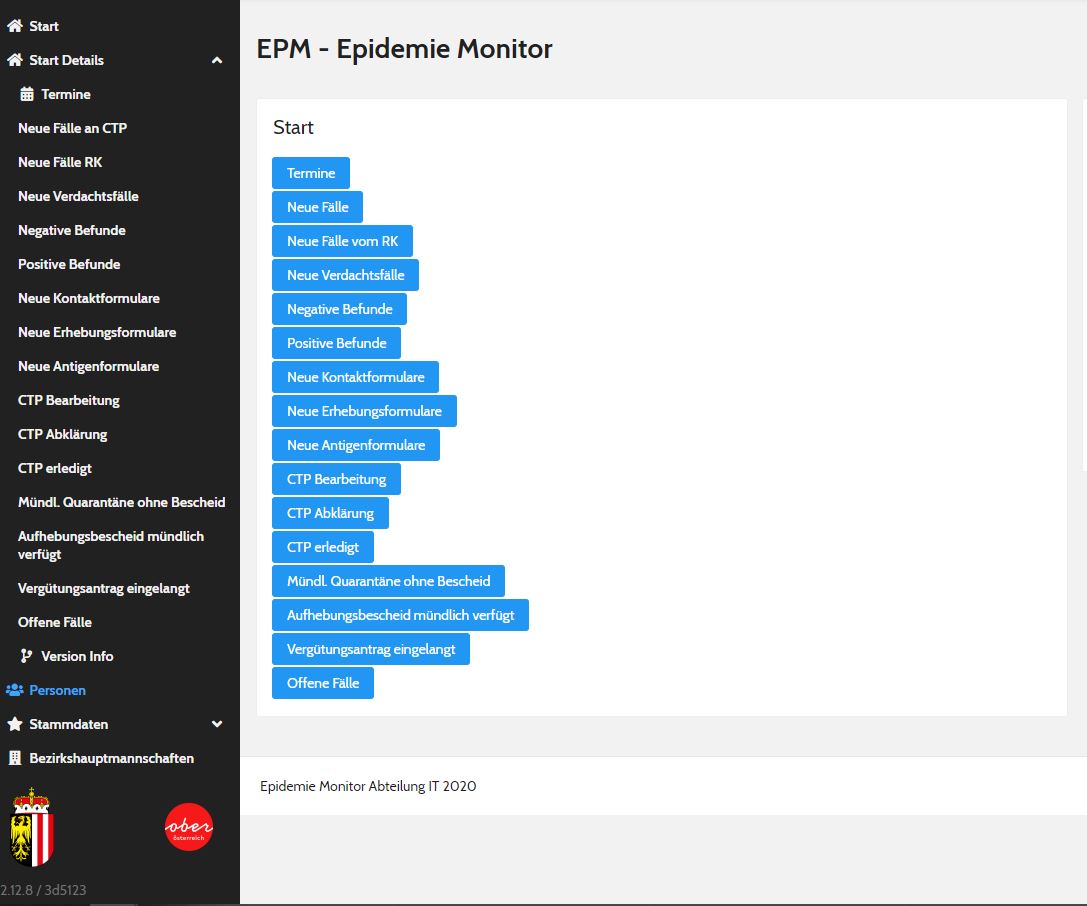Select Neue Verdachtsfälle in the sidebar
1087x906 pixels.
78,196
